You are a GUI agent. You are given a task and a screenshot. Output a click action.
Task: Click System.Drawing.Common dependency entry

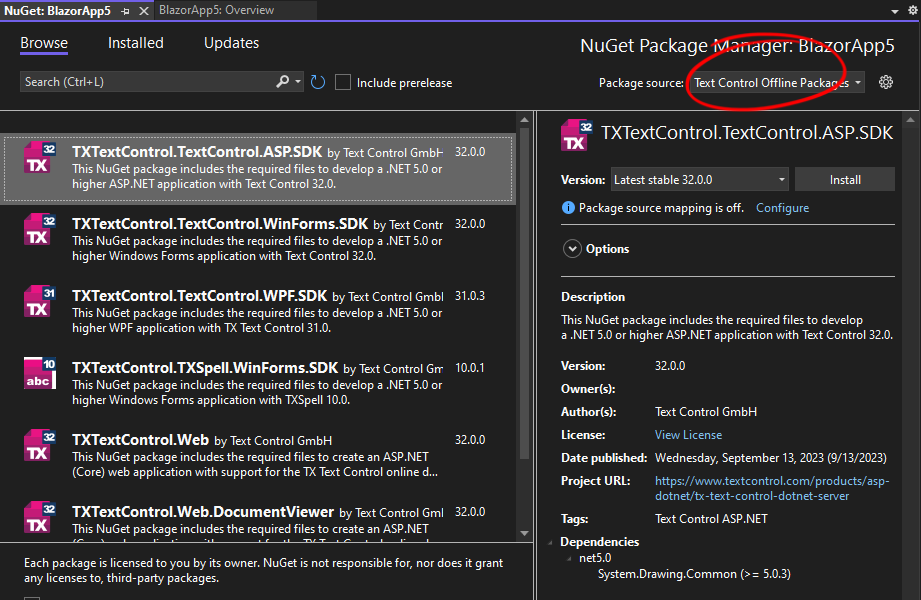694,574
